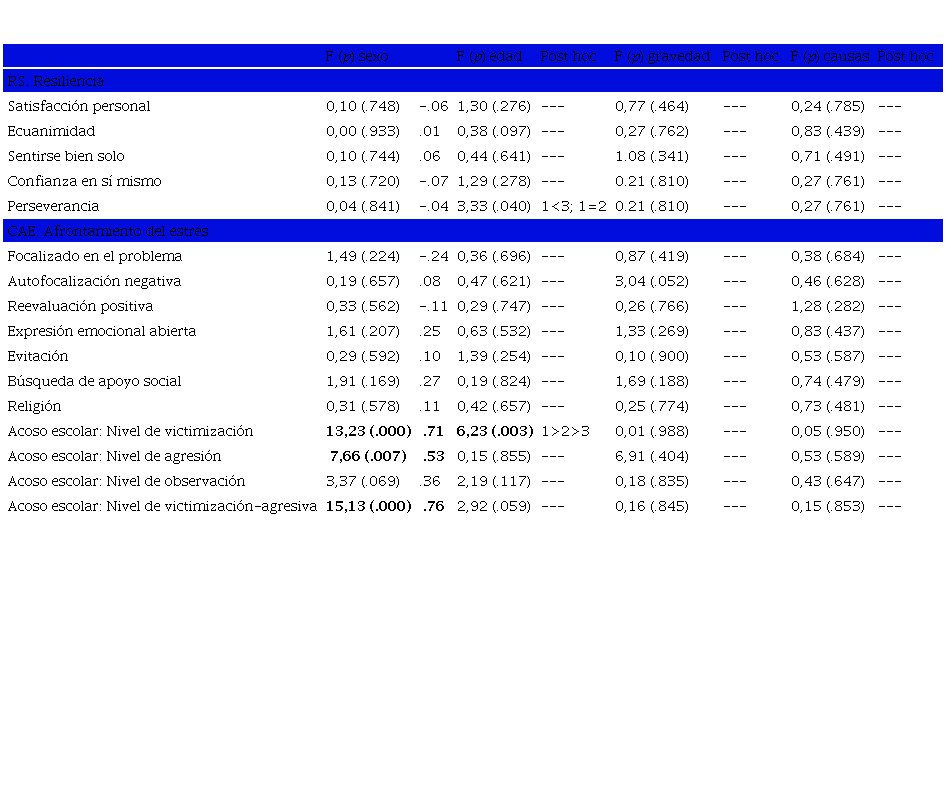Select the 'Búsqueda de apoyo social' row label
The image size is (946, 811).
(95, 381)
